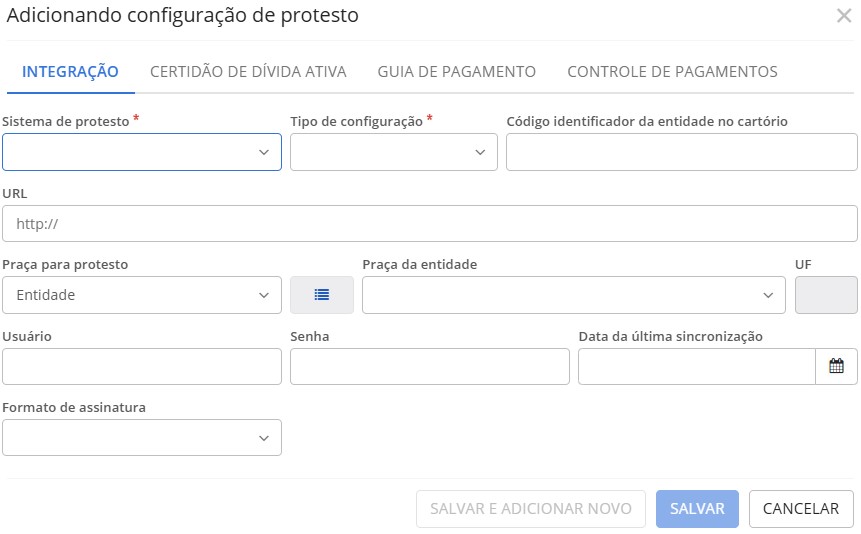Click the Senha password field
Screen dimensions: 861x534
(430, 367)
